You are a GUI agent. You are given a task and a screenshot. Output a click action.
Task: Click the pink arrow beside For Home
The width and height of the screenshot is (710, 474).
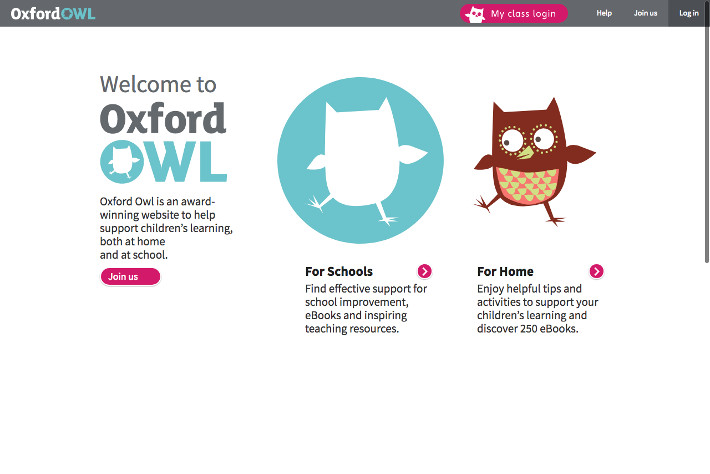click(x=597, y=271)
